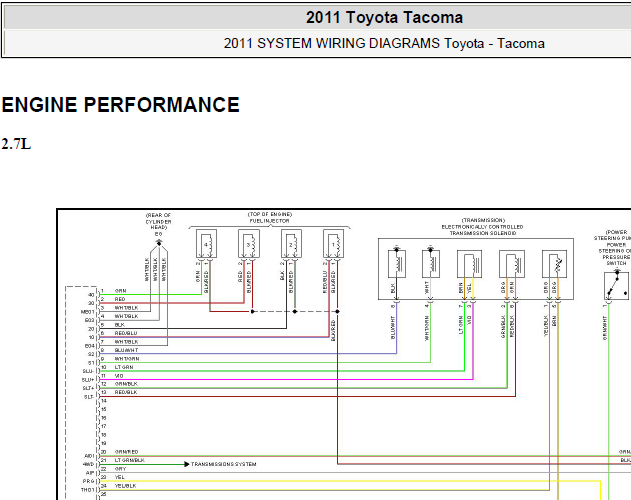The width and height of the screenshot is (631, 500).
Task: Select the variable solenoid symbol with two ORG wires
Action: point(554,264)
